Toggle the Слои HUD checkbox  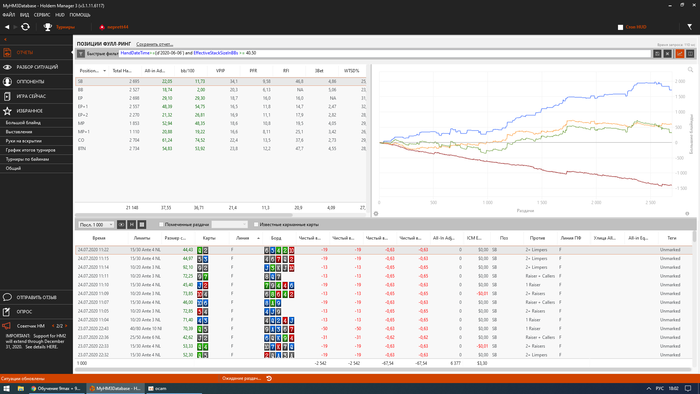pyautogui.click(x=620, y=27)
